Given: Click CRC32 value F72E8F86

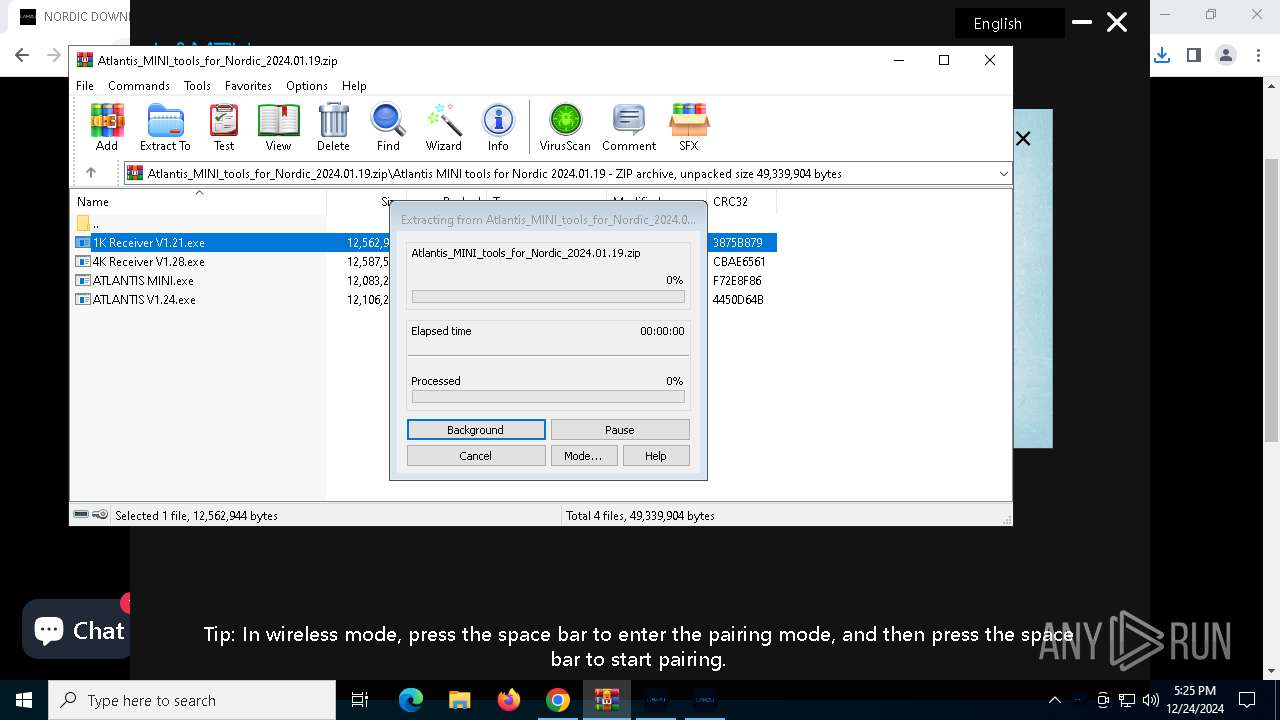Looking at the screenshot, I should [737, 281].
